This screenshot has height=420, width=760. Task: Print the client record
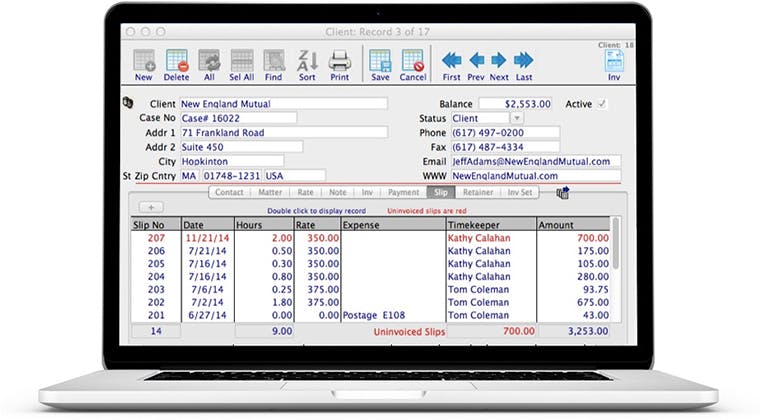point(339,65)
